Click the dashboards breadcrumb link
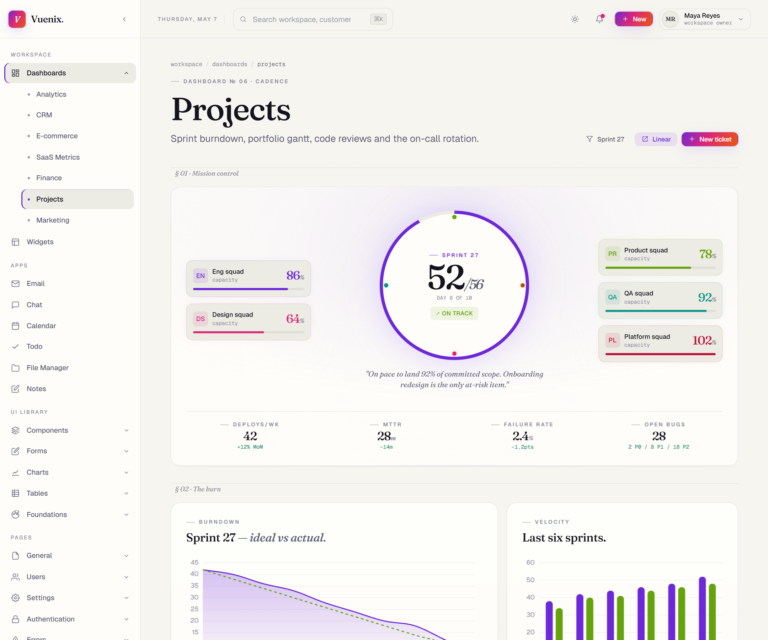768x640 pixels. pos(229,64)
